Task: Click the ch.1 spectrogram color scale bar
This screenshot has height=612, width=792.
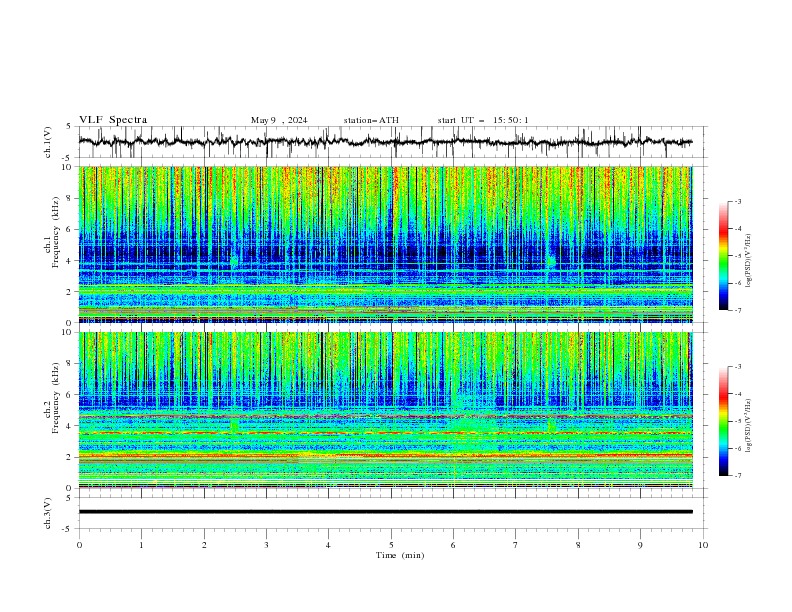Action: tap(723, 256)
